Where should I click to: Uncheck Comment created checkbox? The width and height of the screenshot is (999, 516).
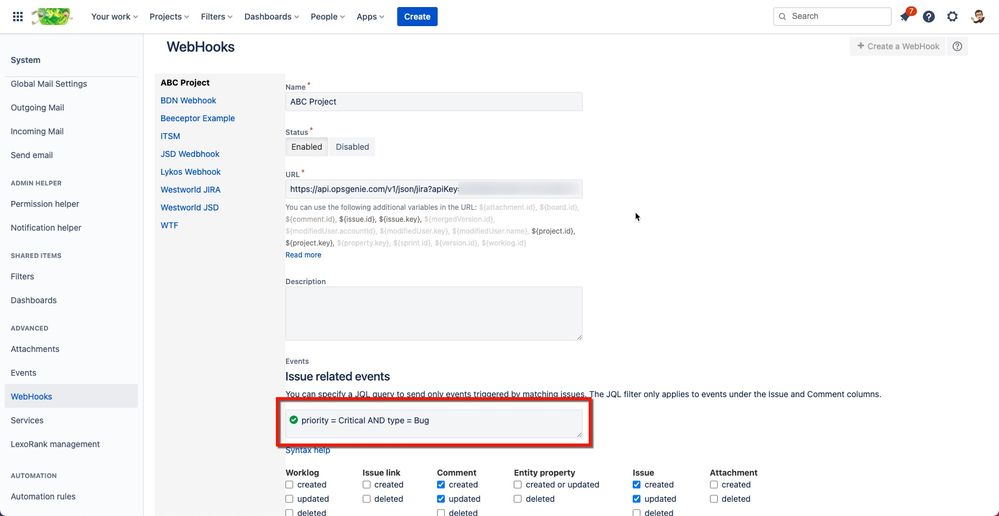pyautogui.click(x=442, y=485)
